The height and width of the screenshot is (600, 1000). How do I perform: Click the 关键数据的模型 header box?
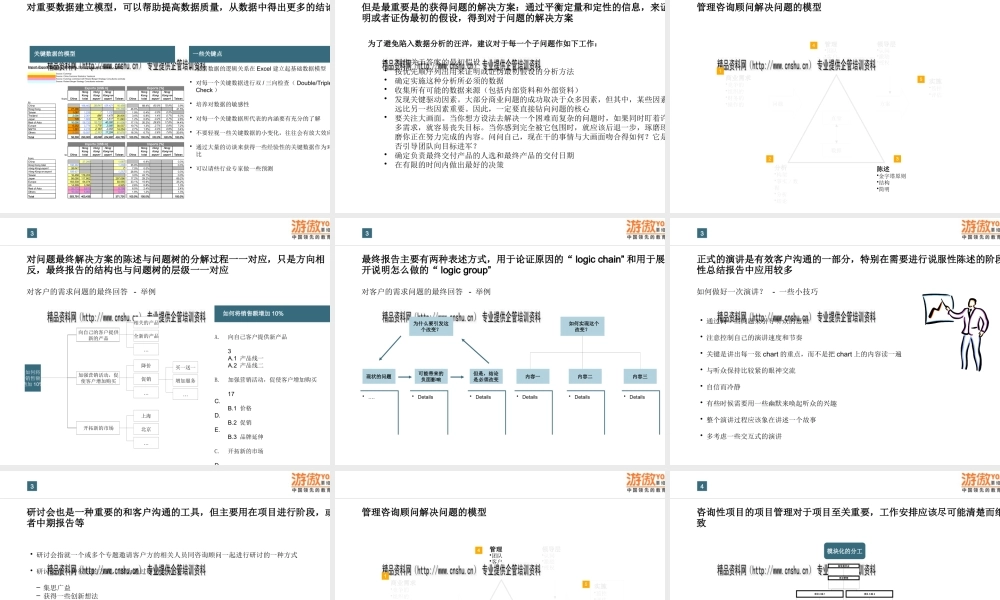102,54
